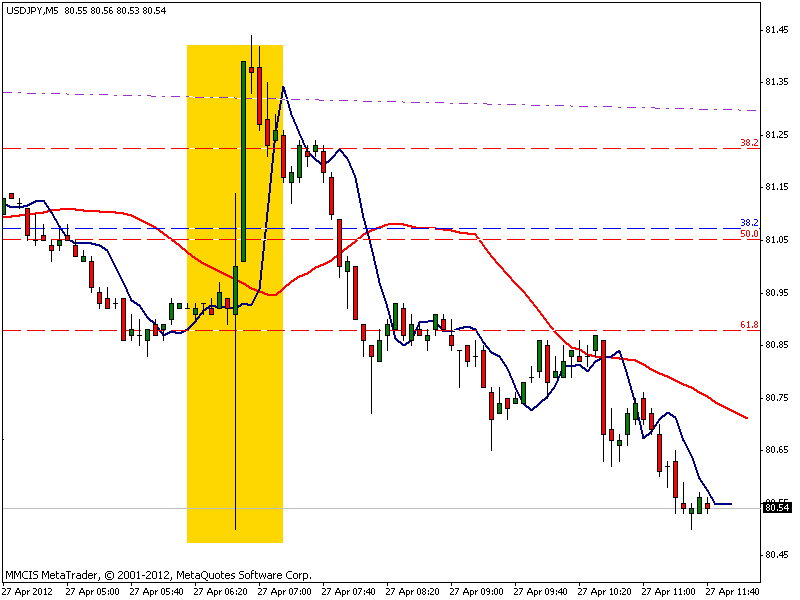The image size is (800, 600).
Task: Click the 81.45 price axis label
Action: (777, 30)
